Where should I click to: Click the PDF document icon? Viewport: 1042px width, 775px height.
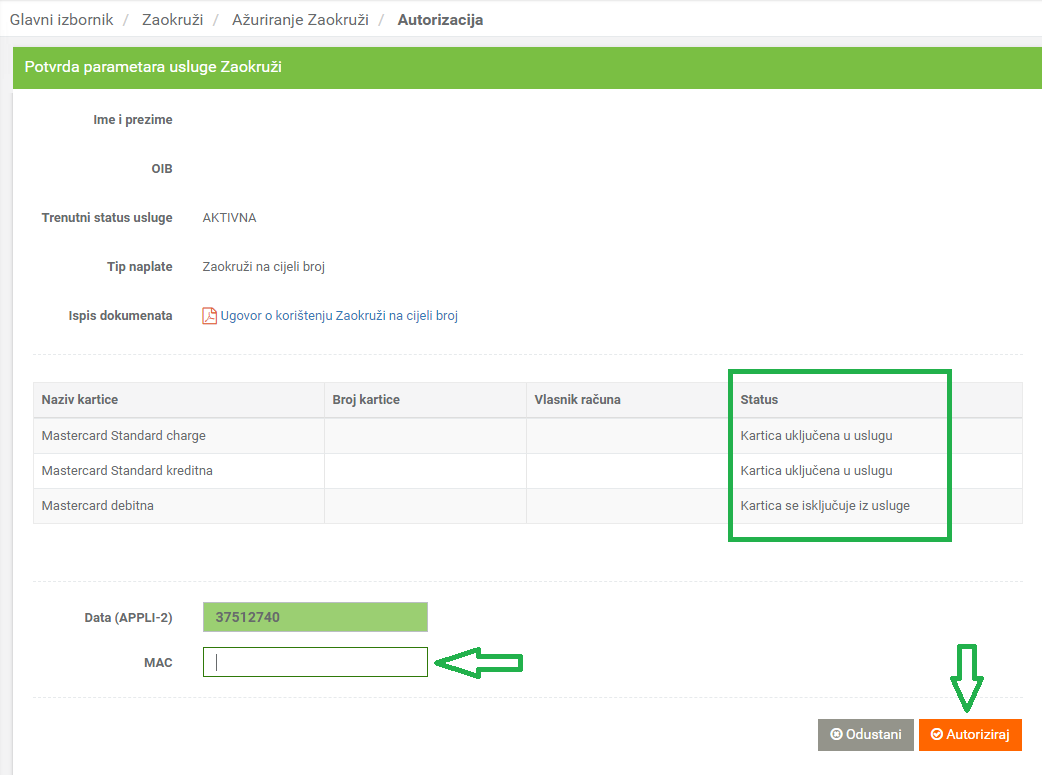[209, 316]
